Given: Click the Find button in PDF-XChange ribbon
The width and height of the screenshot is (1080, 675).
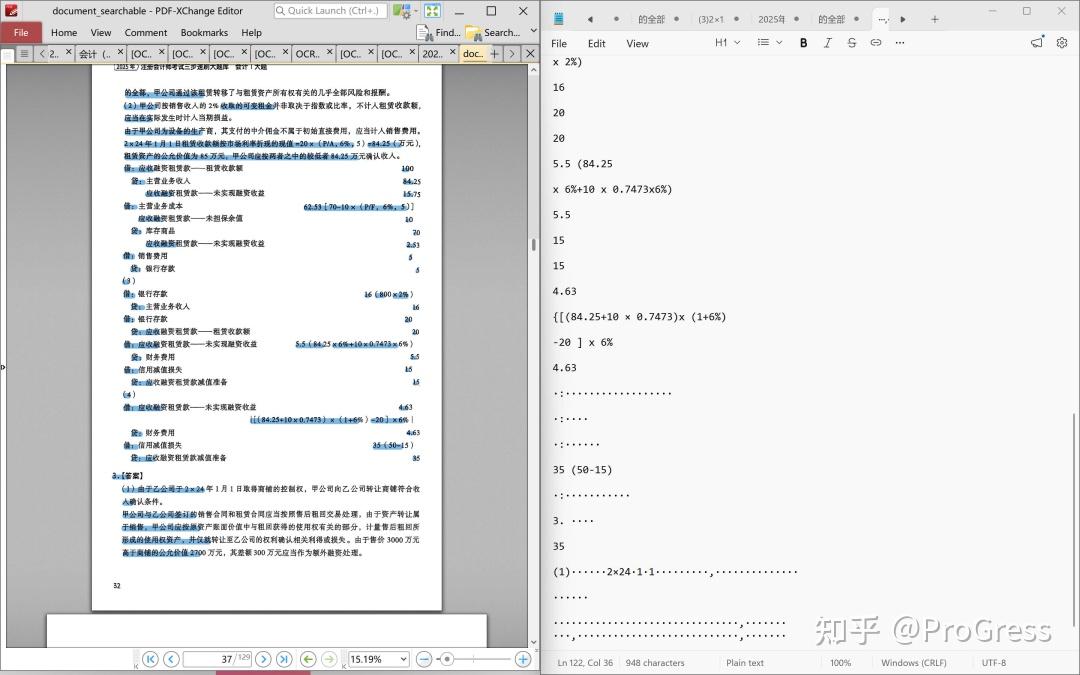Looking at the screenshot, I should pyautogui.click(x=439, y=32).
